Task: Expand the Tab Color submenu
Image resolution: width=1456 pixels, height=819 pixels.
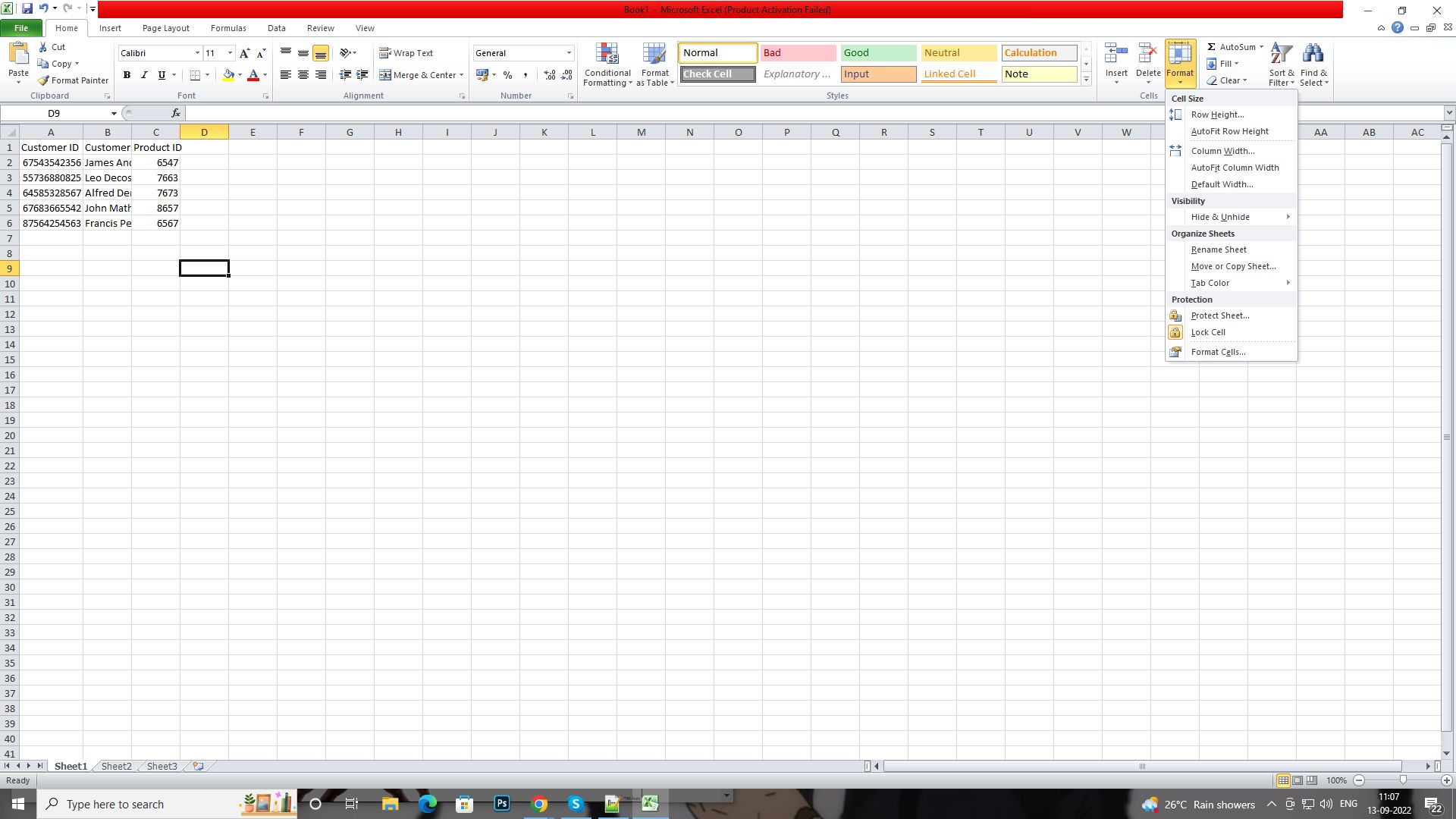Action: click(x=1209, y=282)
